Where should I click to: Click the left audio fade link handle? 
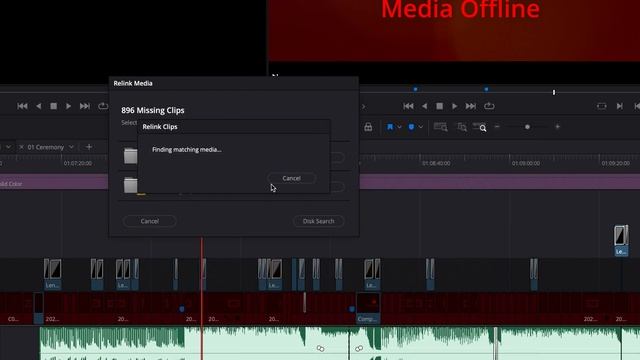click(320, 348)
